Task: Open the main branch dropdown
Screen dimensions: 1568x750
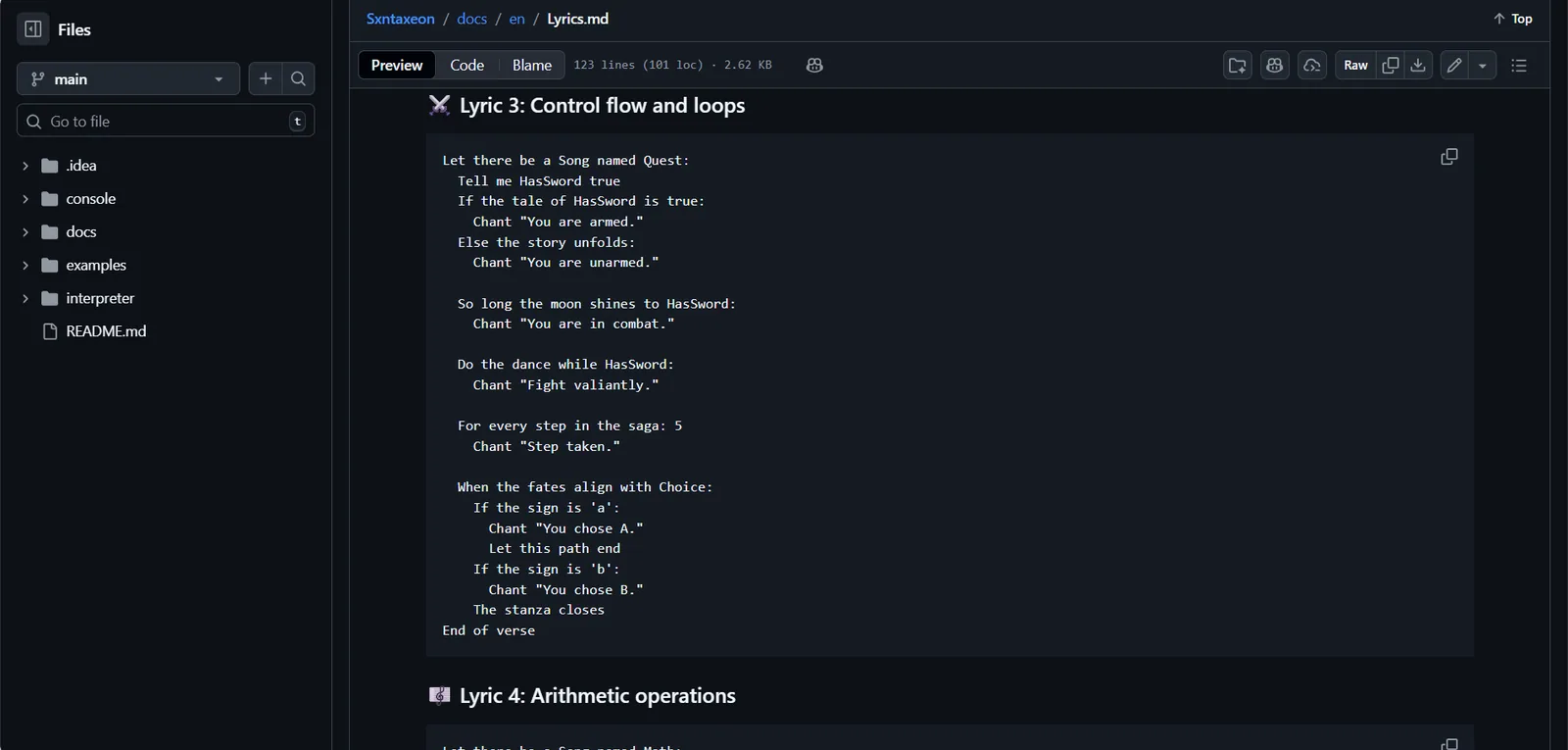Action: [x=128, y=79]
